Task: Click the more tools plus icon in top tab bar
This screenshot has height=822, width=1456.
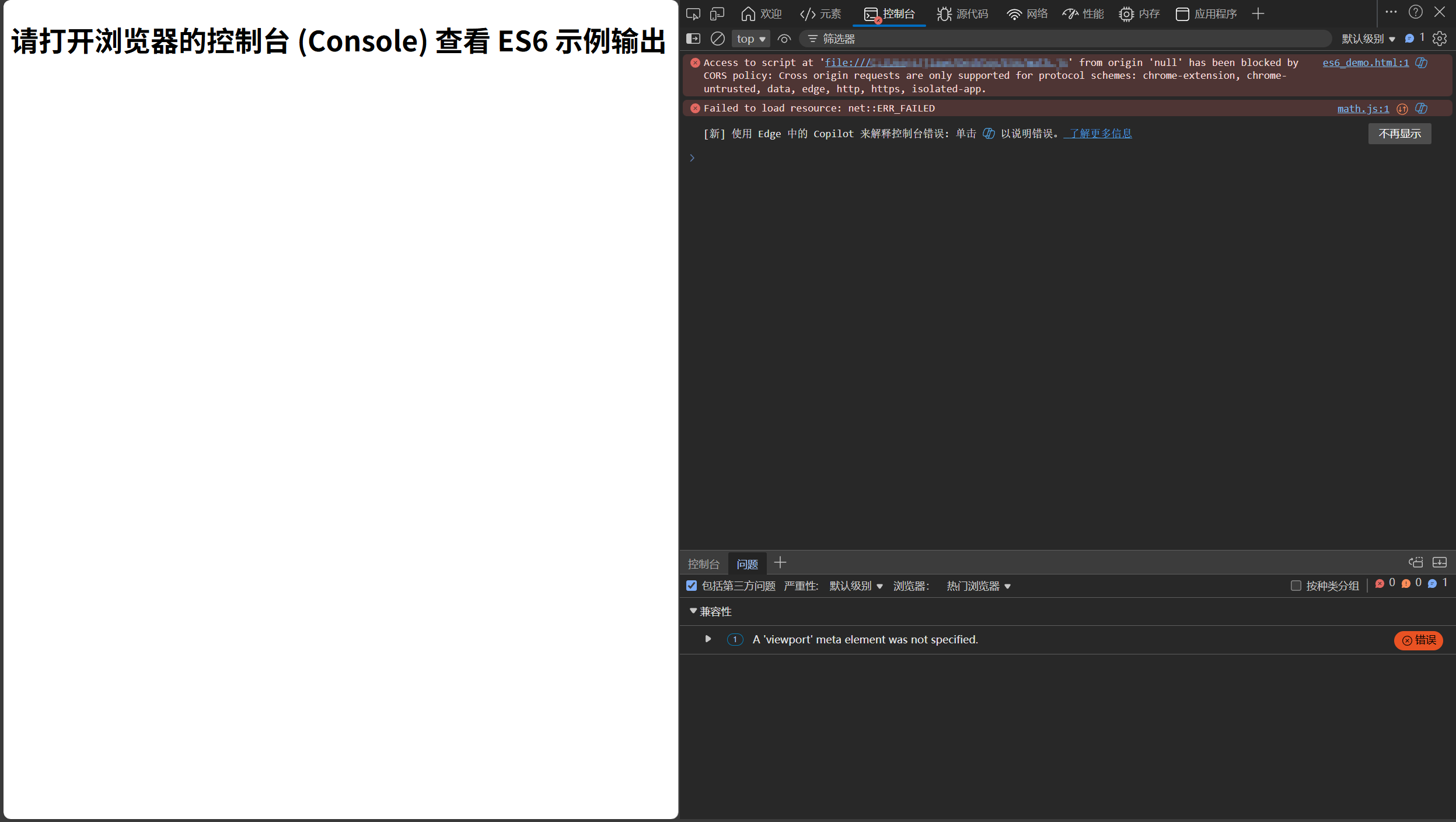Action: tap(1258, 14)
